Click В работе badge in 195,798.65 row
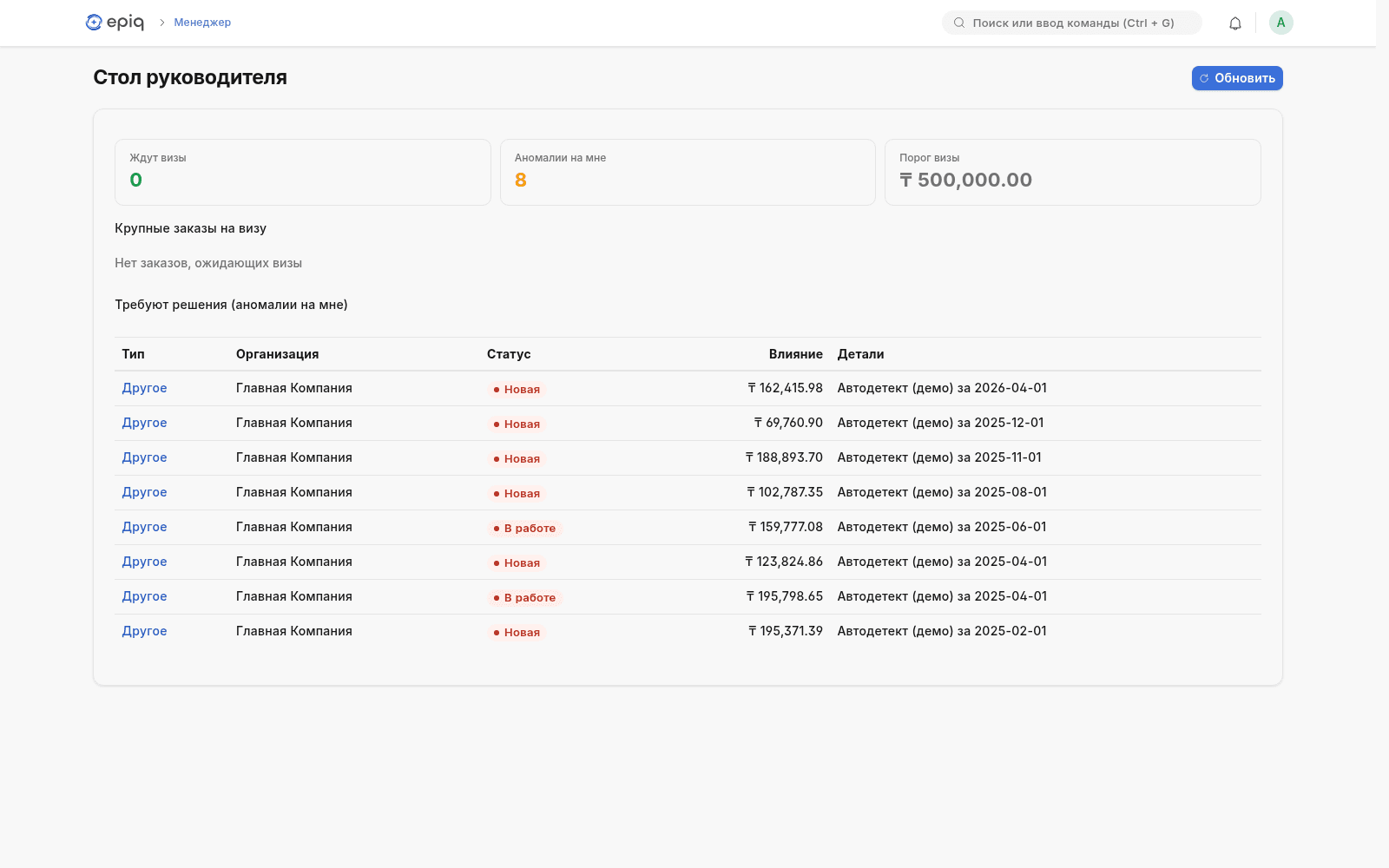The height and width of the screenshot is (868, 1389). 524,597
